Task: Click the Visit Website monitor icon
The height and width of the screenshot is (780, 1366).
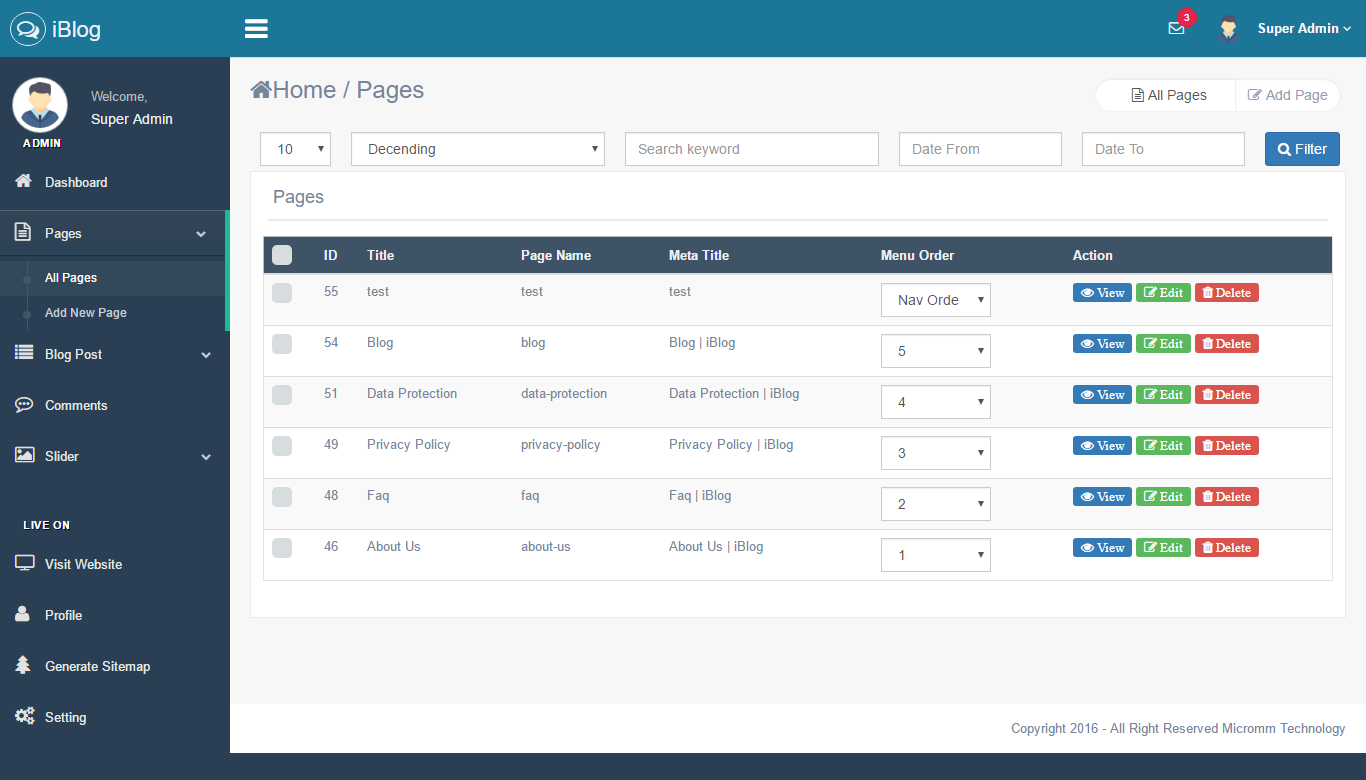Action: pos(24,563)
